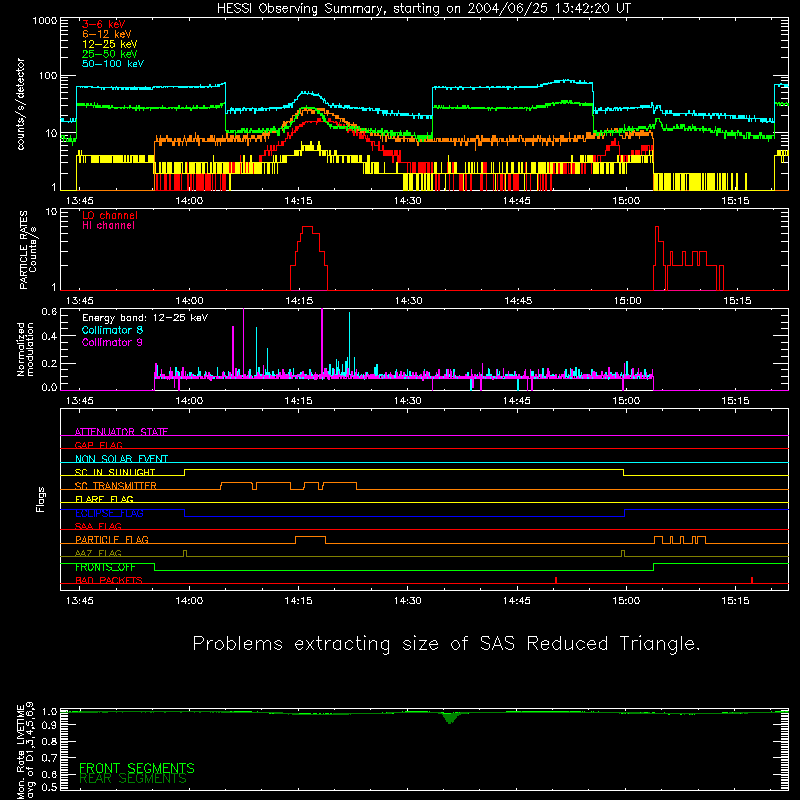Click the PARTICLE FLAG label
Image resolution: width=800 pixels, height=800 pixels.
(x=112, y=539)
